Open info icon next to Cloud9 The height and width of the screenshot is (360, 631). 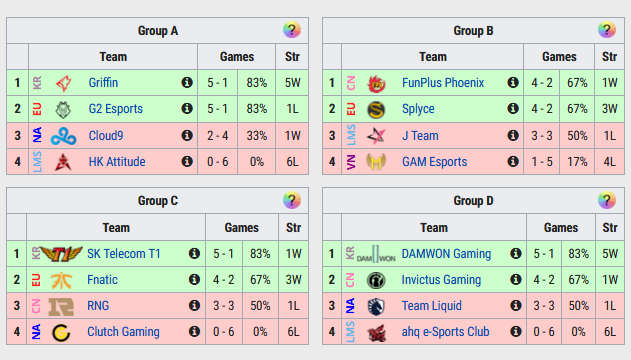point(187,136)
